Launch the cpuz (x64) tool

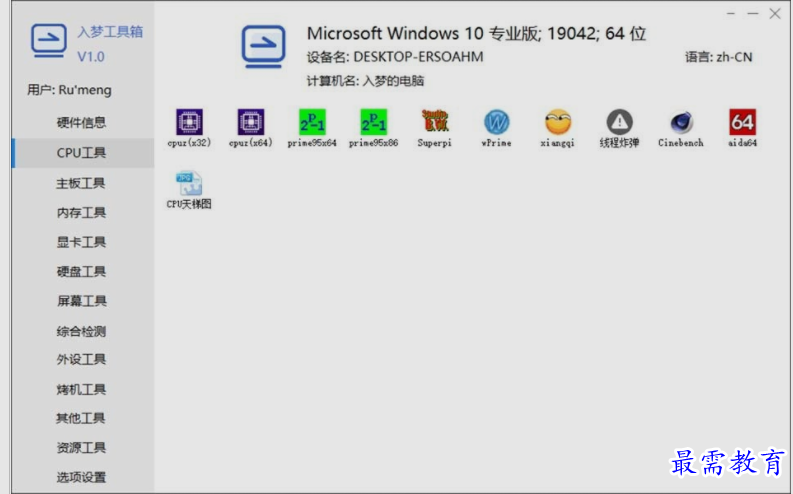point(251,127)
